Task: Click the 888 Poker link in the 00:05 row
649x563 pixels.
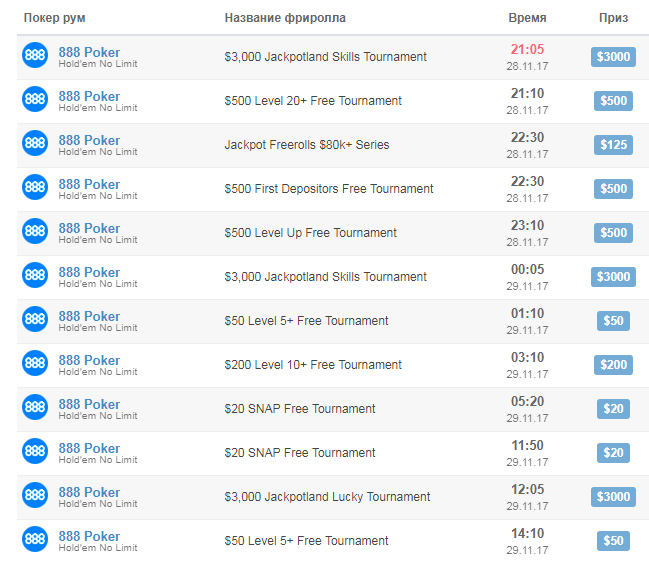Action: [89, 272]
